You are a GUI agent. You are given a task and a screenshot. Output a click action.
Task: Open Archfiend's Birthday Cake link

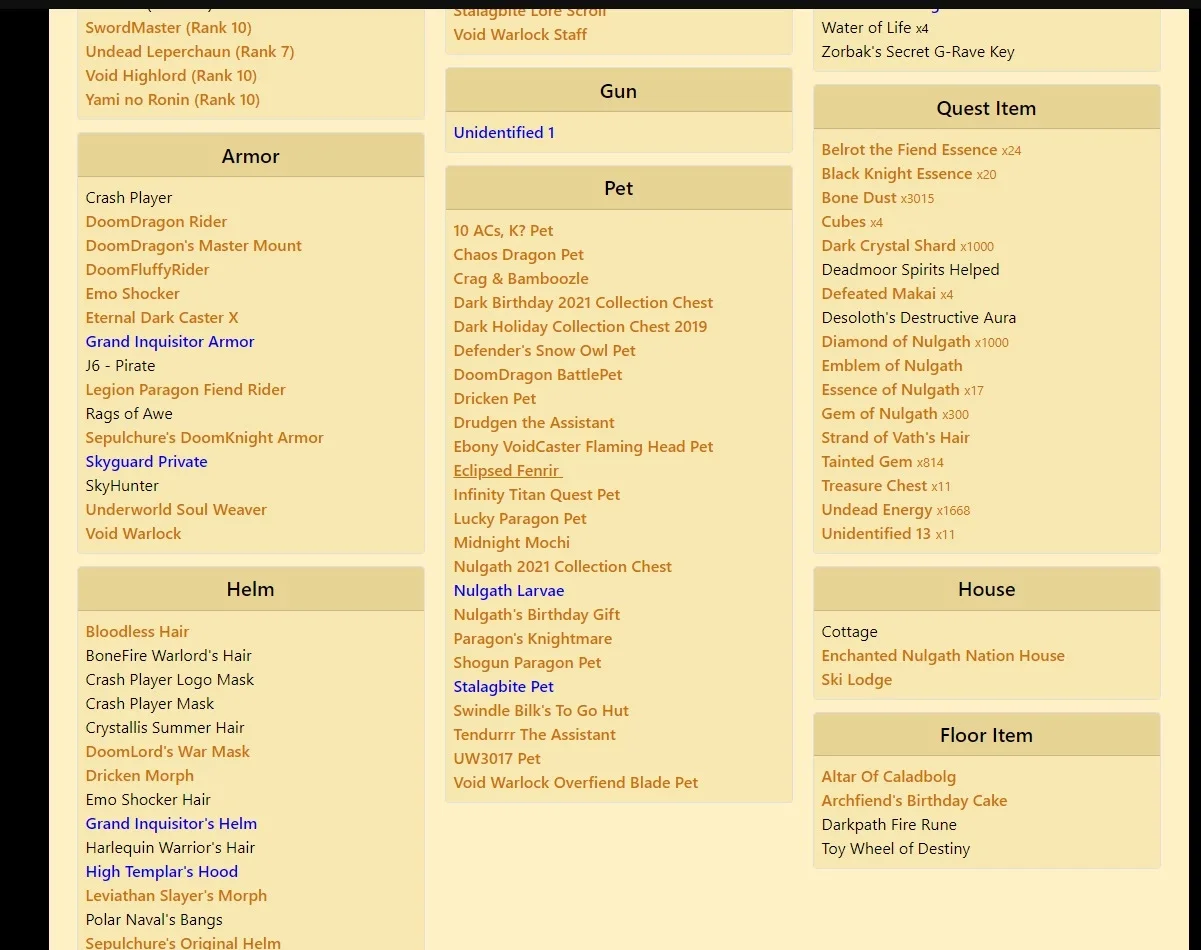pos(914,801)
